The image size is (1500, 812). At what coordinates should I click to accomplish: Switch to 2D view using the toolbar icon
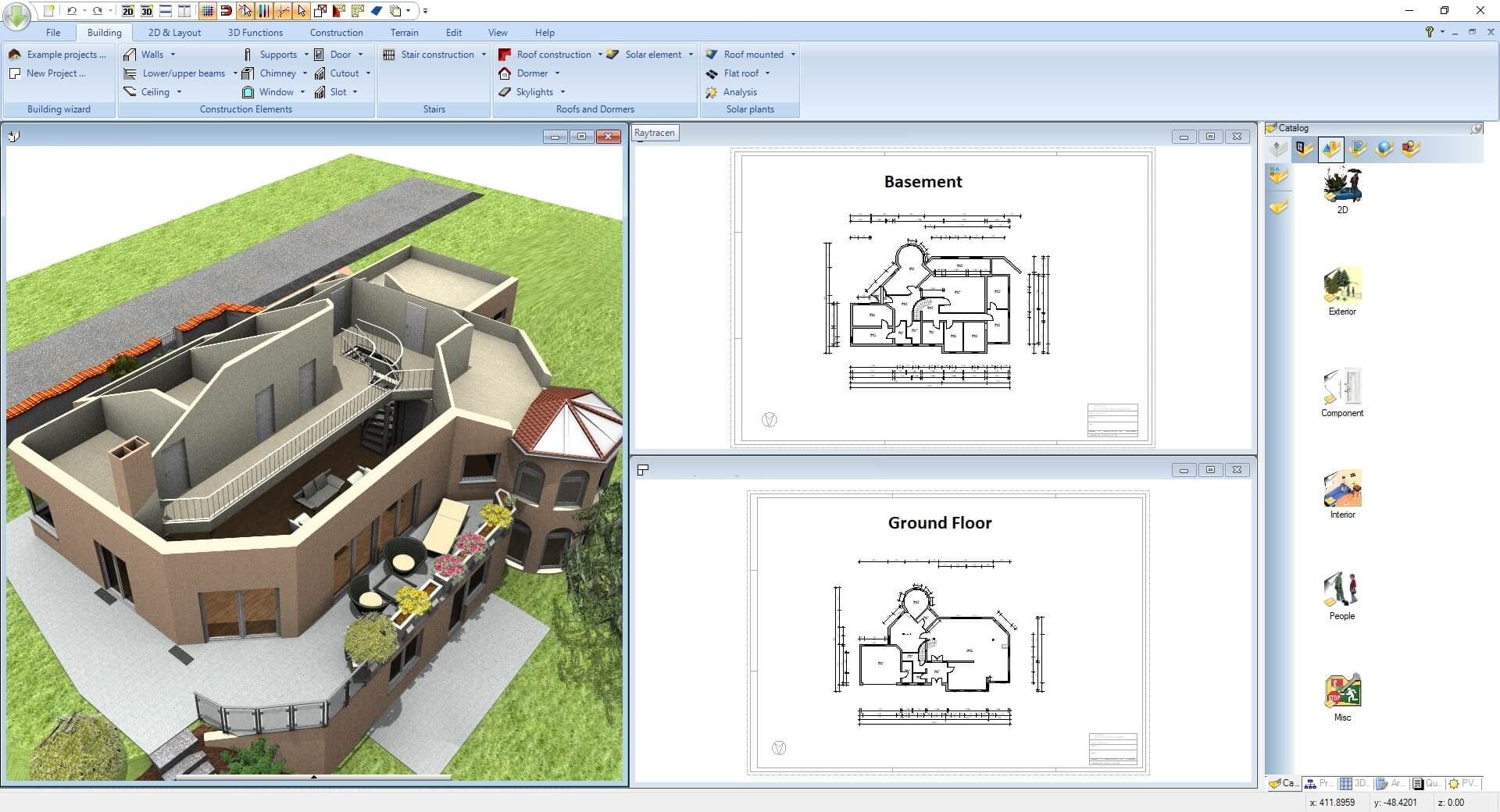pyautogui.click(x=127, y=12)
